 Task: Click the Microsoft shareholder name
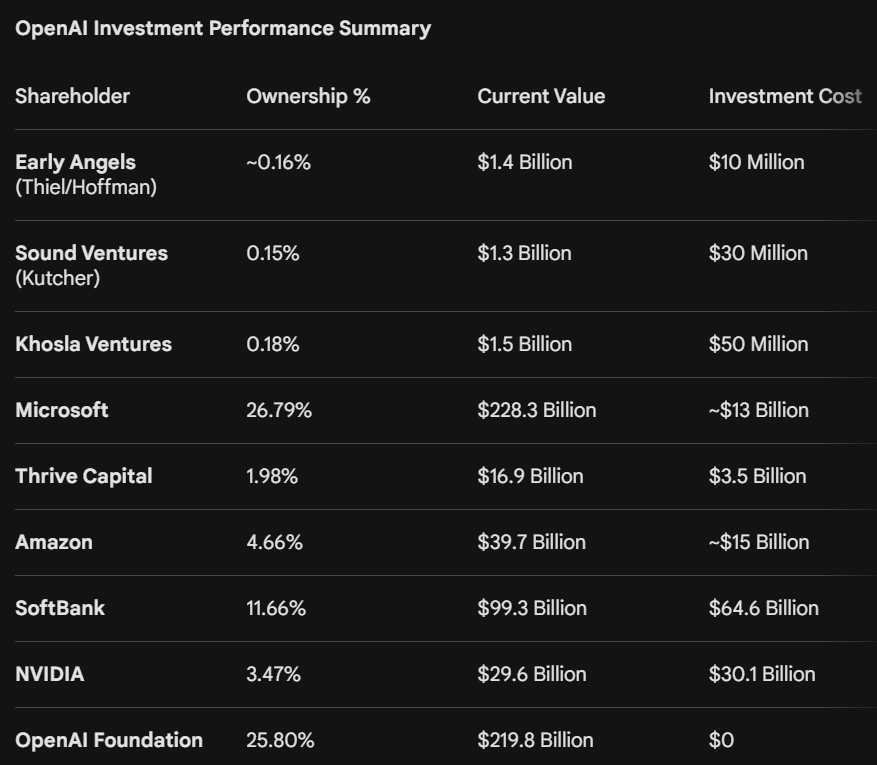pos(62,410)
